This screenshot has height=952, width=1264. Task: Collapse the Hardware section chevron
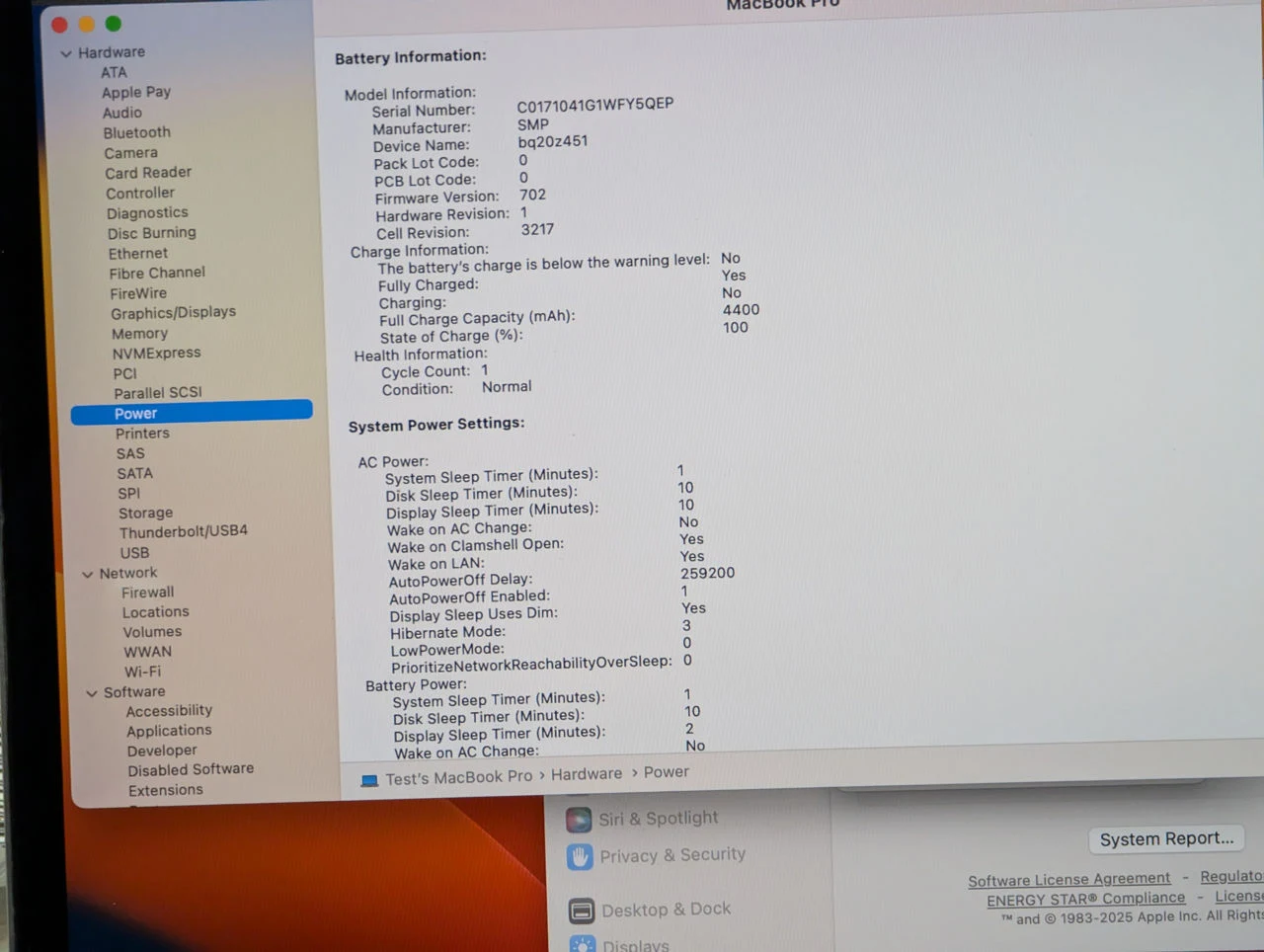click(x=66, y=53)
